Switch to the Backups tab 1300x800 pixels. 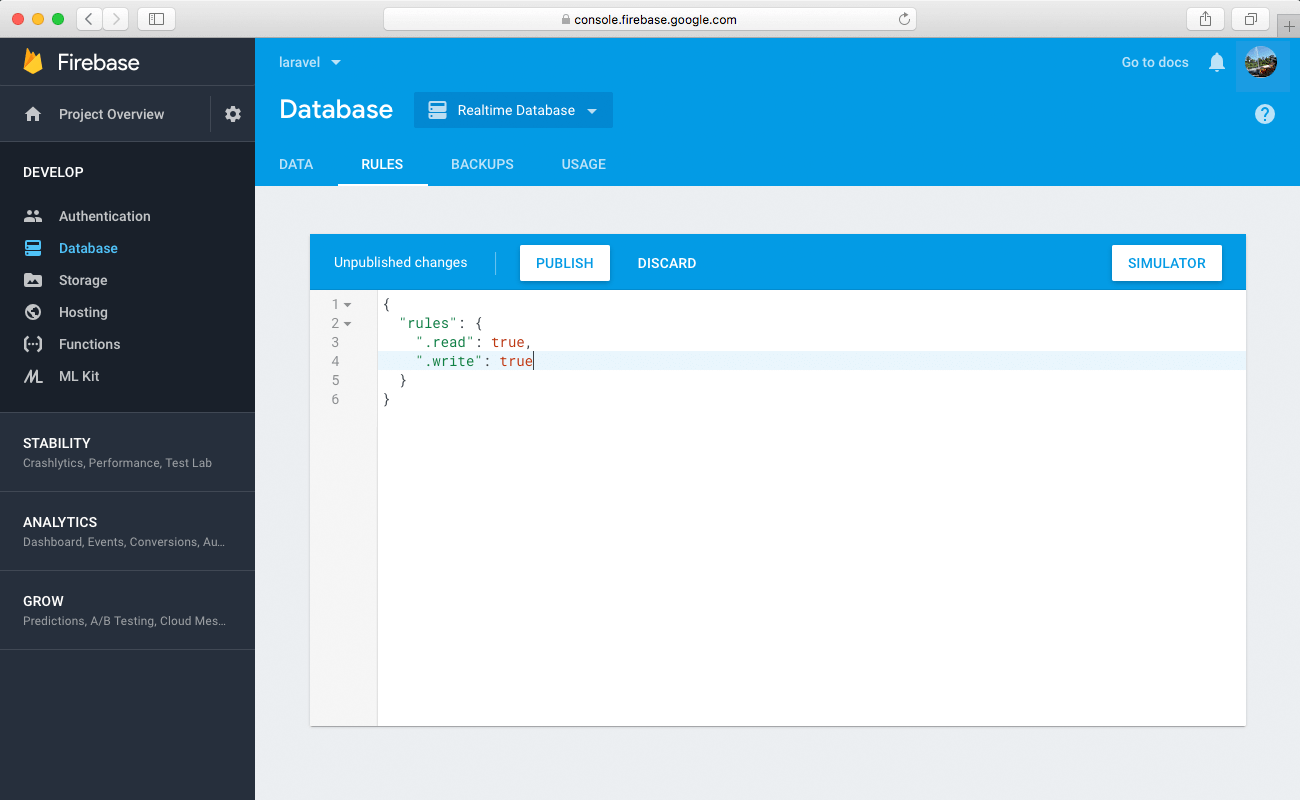click(482, 164)
